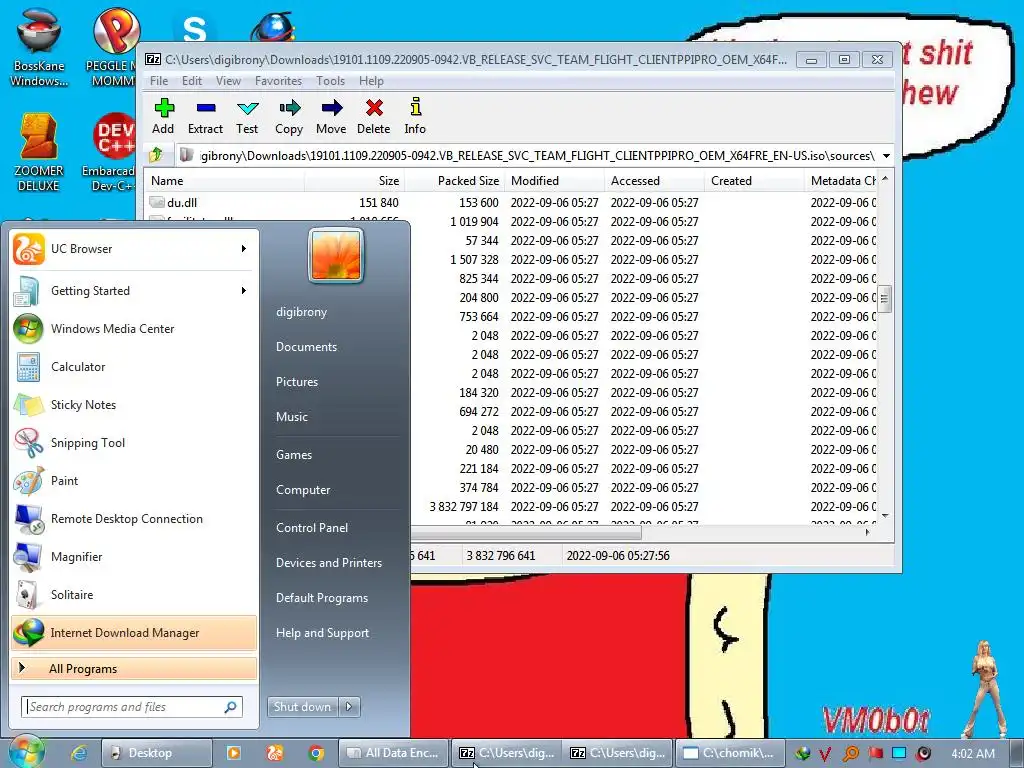
Task: Click Internet Explorer taskbar icon
Action: [80, 753]
